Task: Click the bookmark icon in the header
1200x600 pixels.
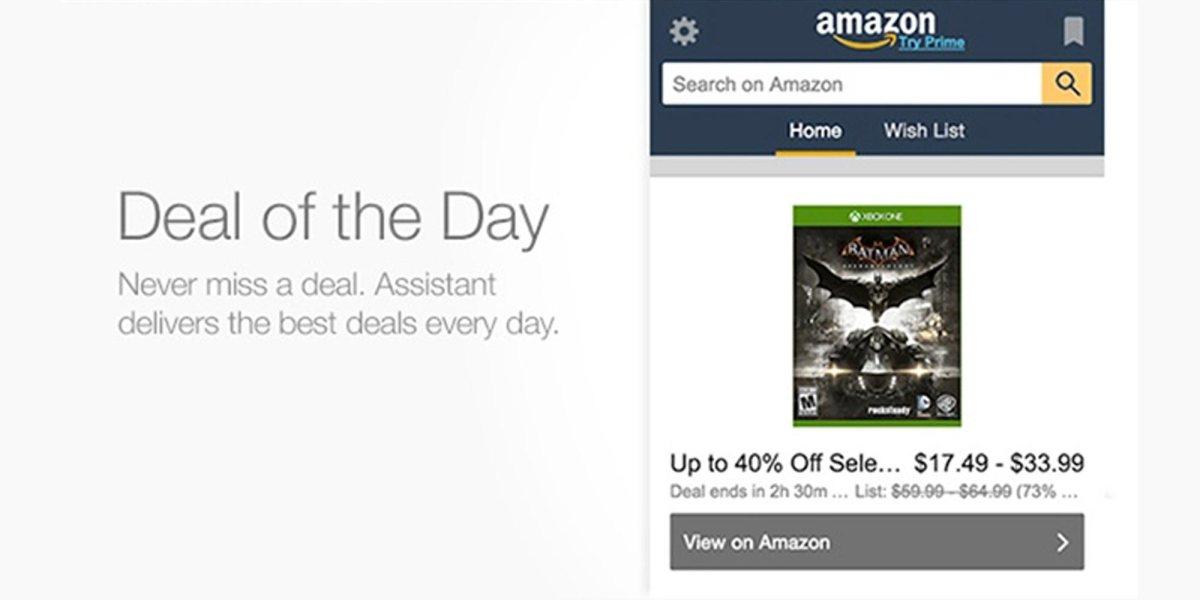Action: point(1073,31)
